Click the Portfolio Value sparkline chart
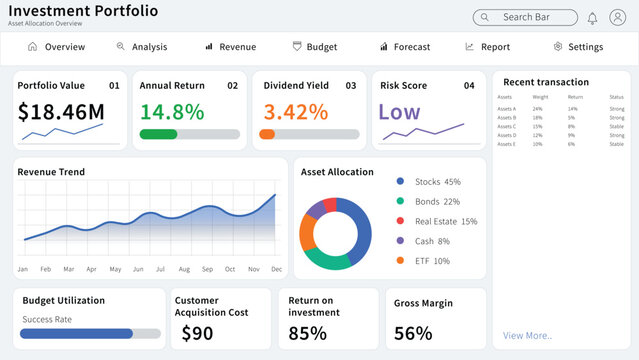This screenshot has width=639, height=360. click(x=62, y=132)
